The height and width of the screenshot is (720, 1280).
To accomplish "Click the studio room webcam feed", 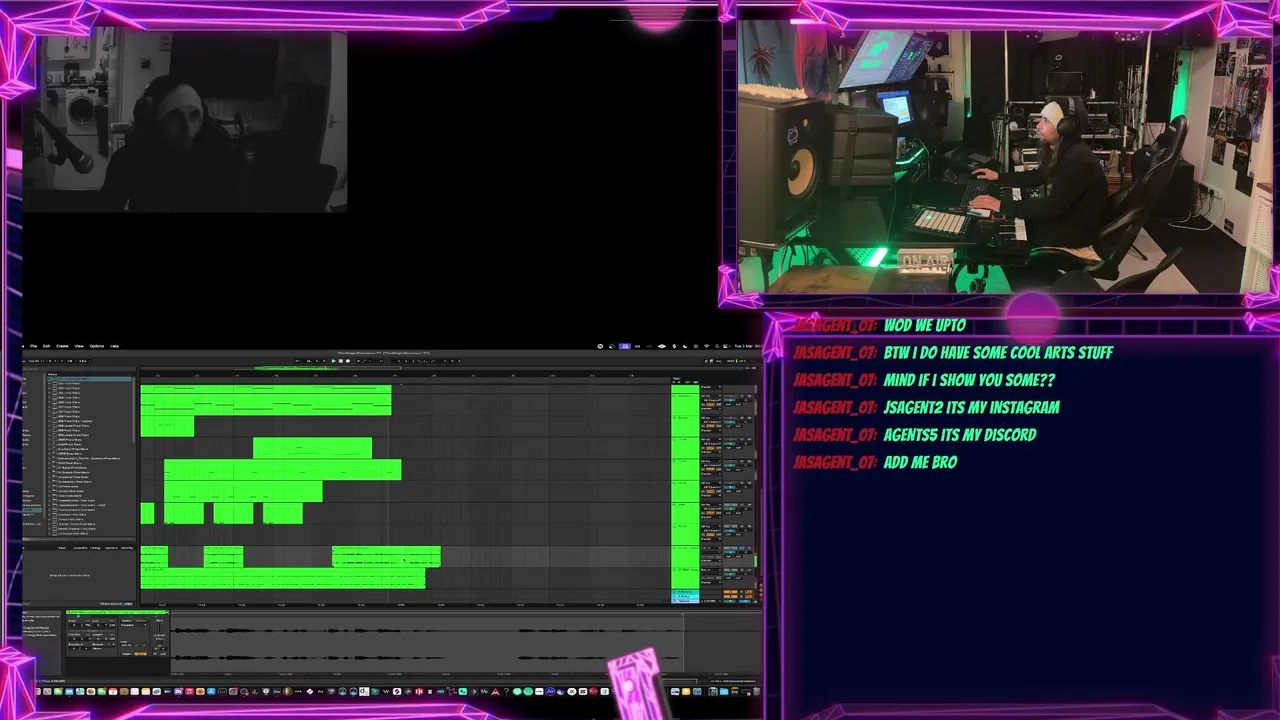I will tap(1005, 160).
